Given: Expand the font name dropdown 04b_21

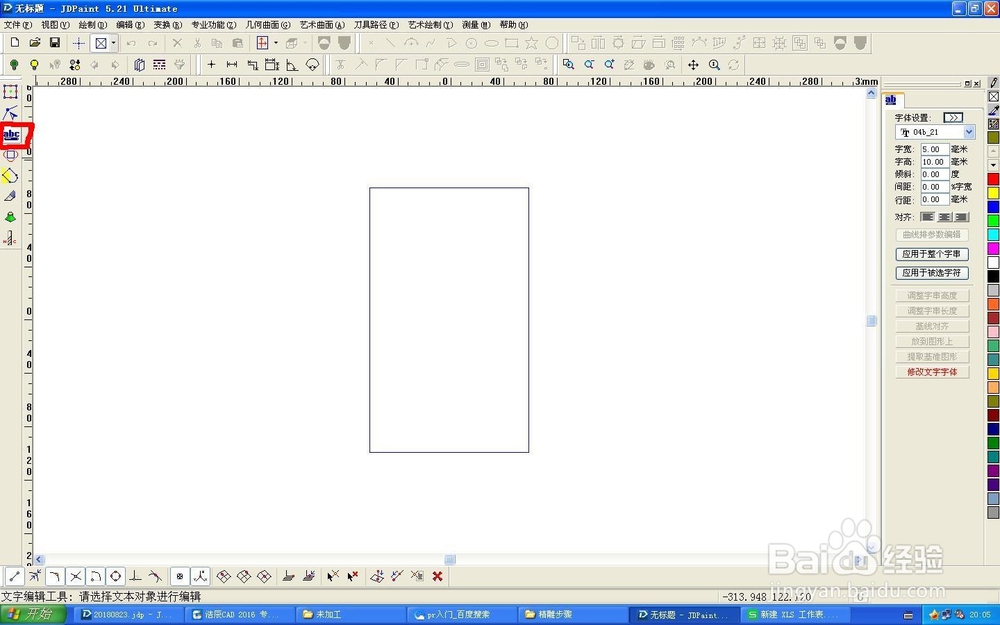Looking at the screenshot, I should (x=969, y=132).
